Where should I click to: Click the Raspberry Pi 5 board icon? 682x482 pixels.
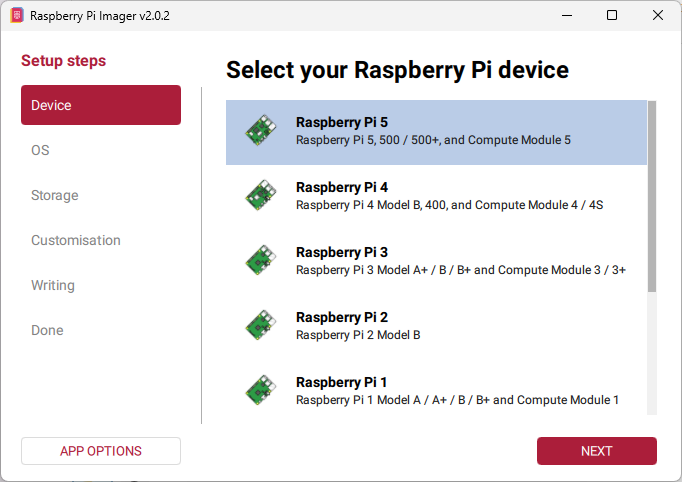click(x=261, y=131)
